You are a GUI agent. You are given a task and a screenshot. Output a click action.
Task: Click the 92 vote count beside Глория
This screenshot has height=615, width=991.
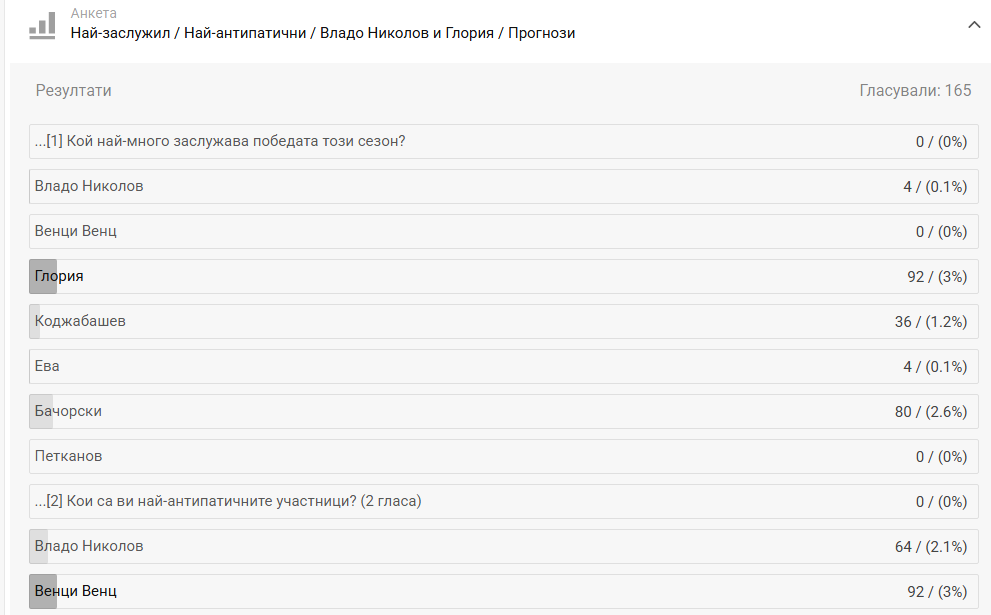(x=937, y=277)
